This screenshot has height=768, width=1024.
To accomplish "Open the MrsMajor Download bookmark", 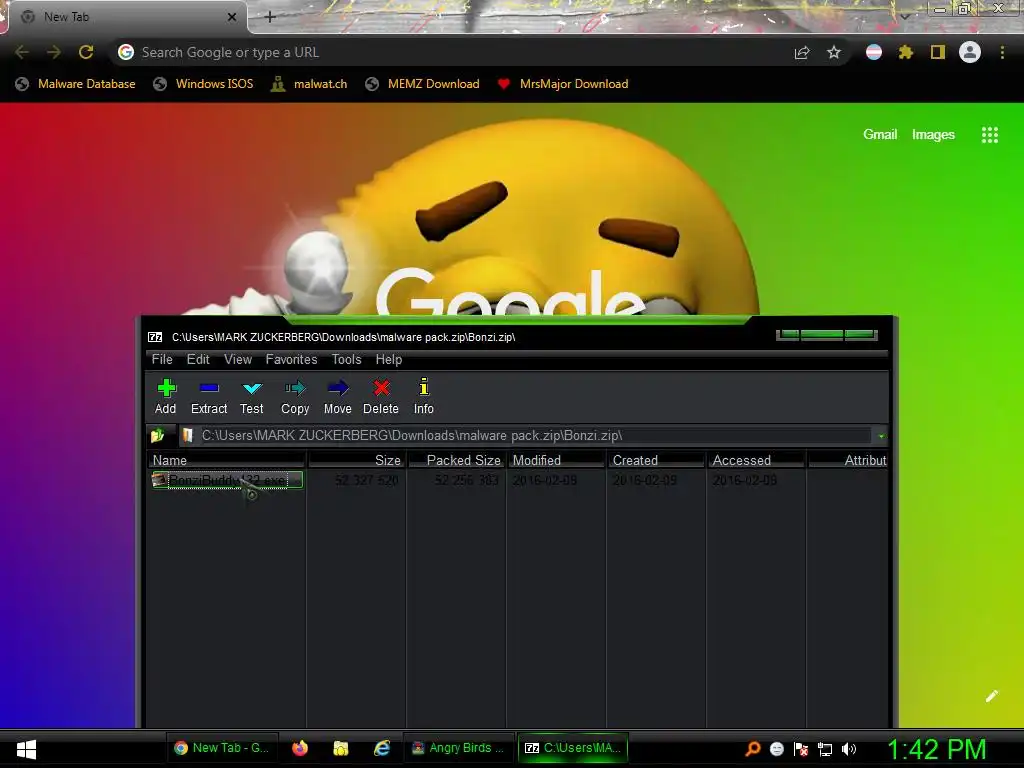I will (x=563, y=84).
